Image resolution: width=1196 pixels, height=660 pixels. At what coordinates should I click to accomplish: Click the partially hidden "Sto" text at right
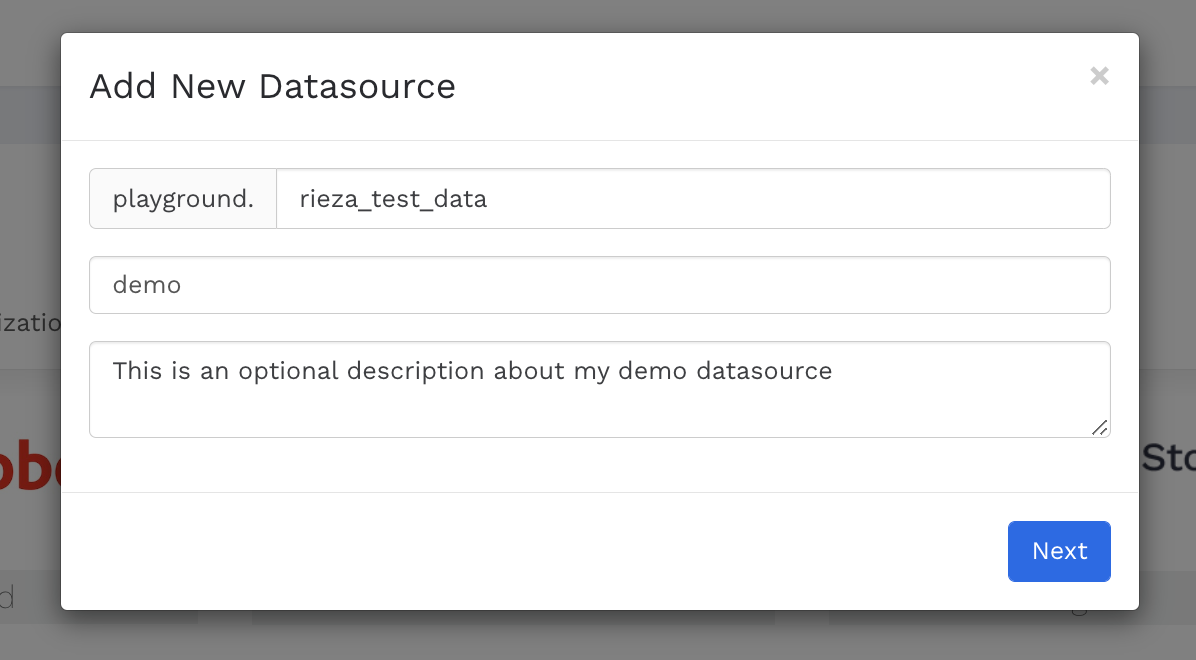pos(1166,458)
